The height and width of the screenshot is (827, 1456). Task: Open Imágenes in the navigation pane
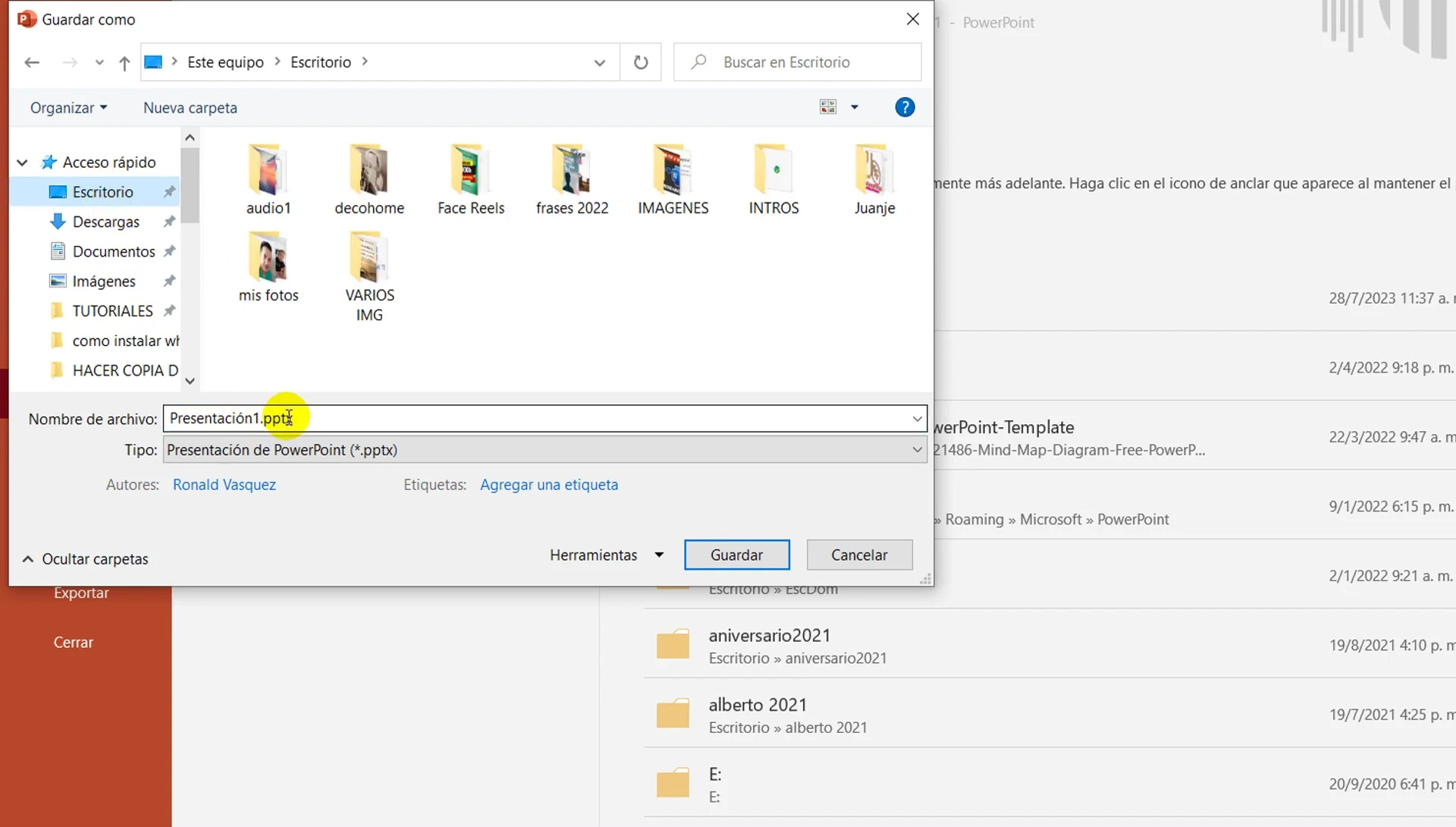(x=103, y=281)
